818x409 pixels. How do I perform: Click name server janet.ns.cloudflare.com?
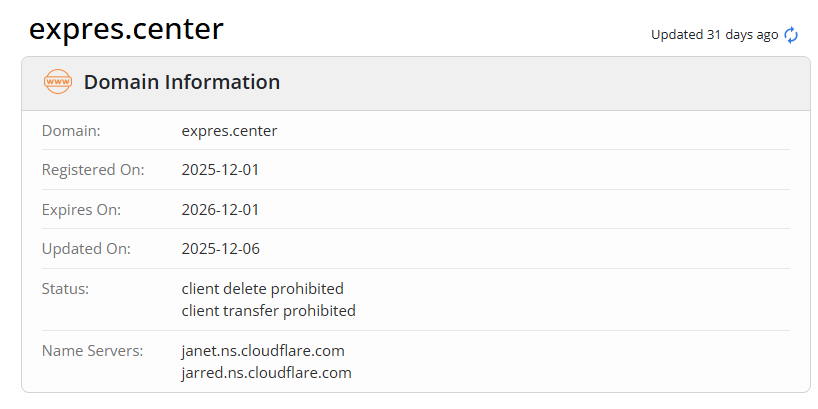click(263, 351)
